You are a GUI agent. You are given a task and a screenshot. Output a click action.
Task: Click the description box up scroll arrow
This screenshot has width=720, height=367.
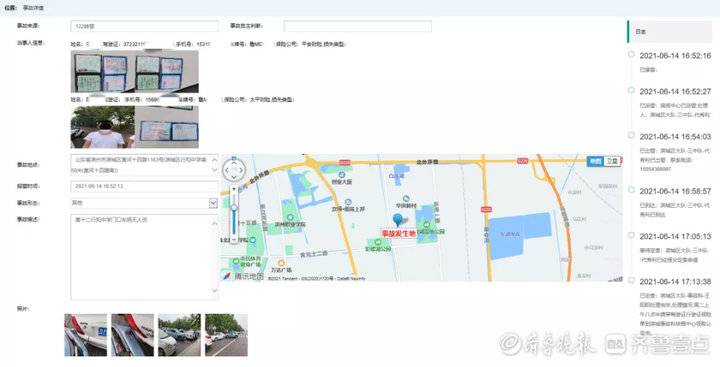pyautogui.click(x=214, y=224)
